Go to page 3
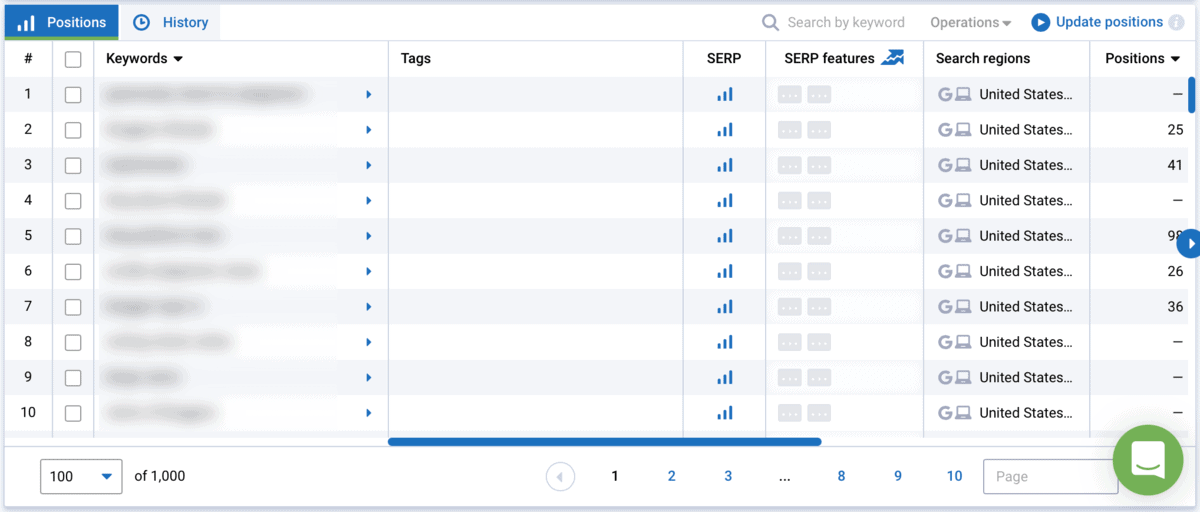The height and width of the screenshot is (512, 1200). [728, 477]
